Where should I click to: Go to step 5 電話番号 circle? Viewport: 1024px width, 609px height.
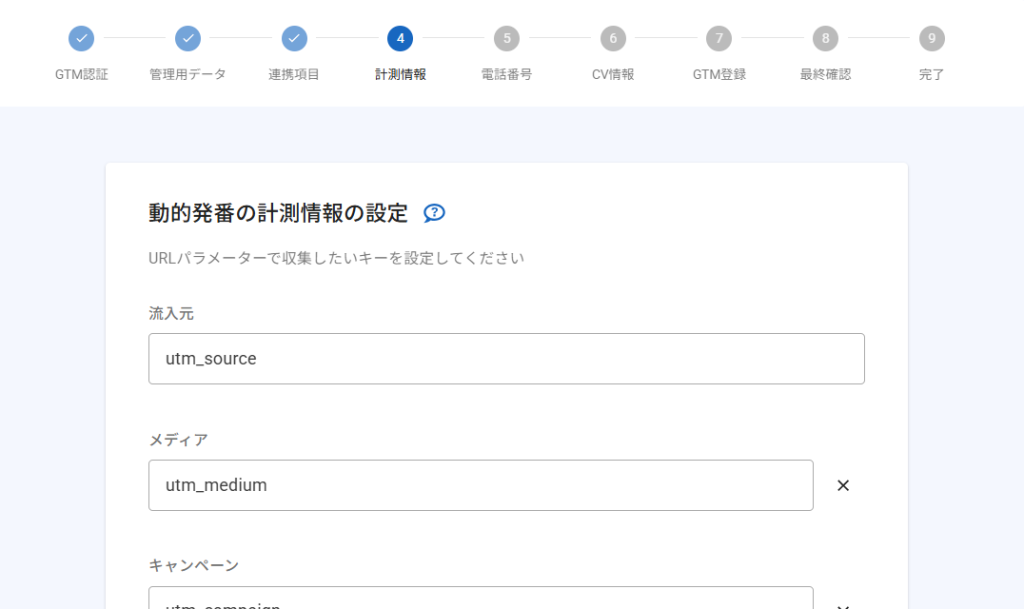click(506, 39)
